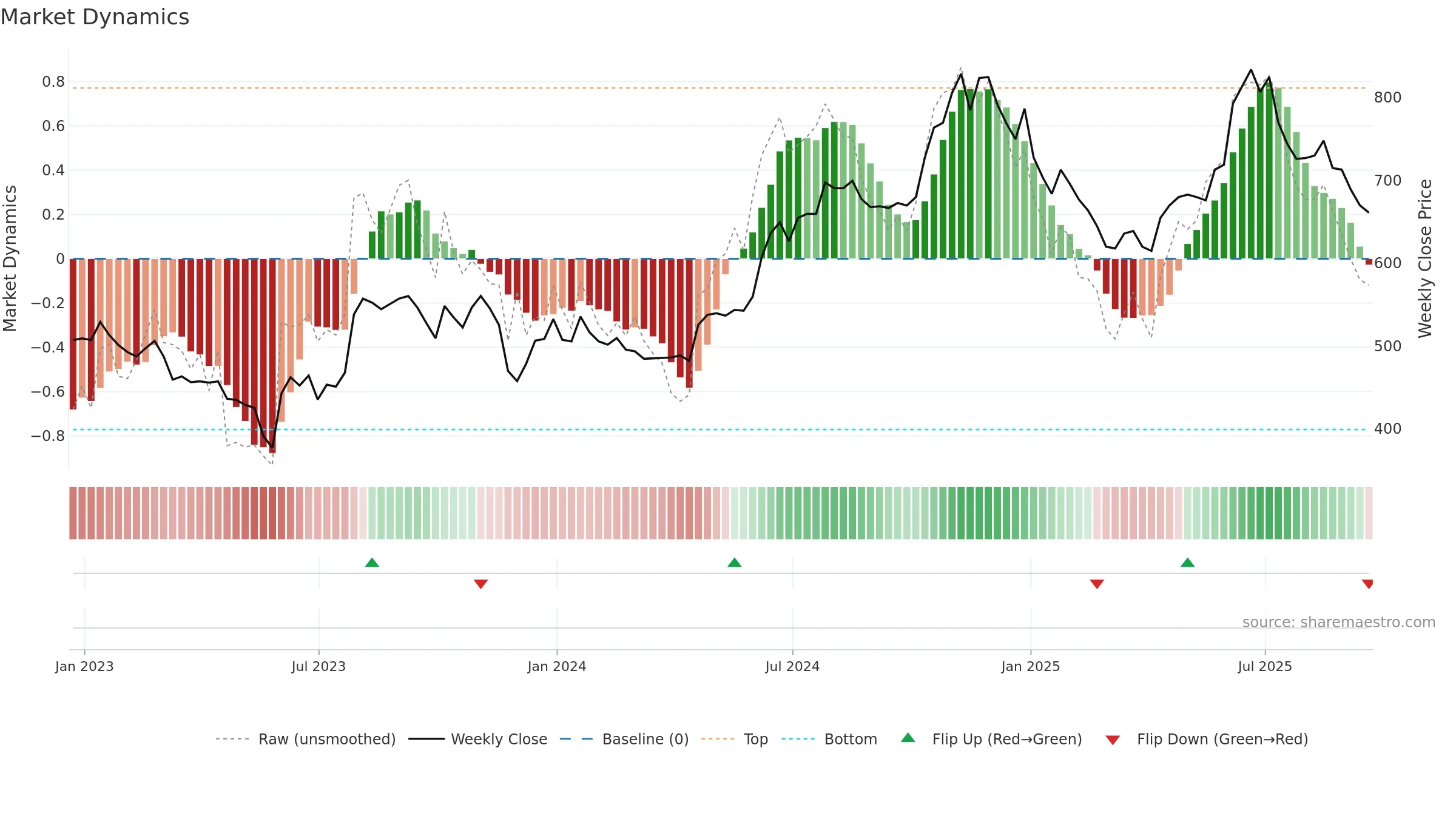Select the red flip-down marker near Nov 2023

481,584
